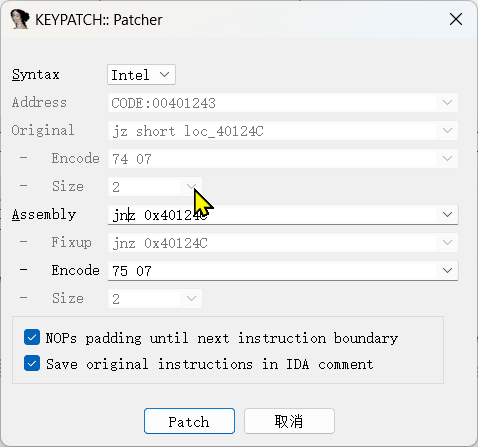The height and width of the screenshot is (447, 478).
Task: Click into the Assembly text field
Action: [283, 215]
